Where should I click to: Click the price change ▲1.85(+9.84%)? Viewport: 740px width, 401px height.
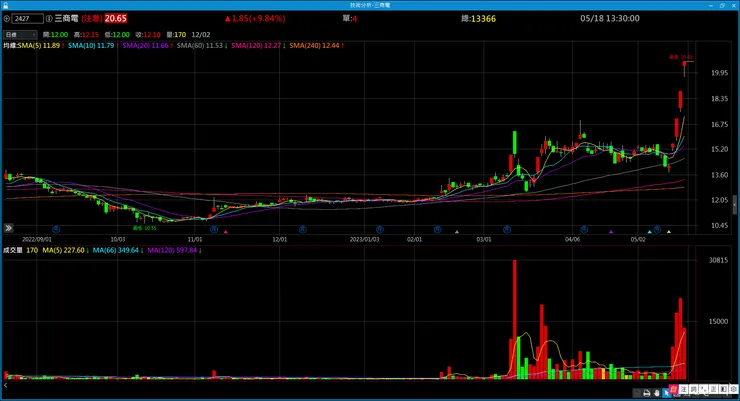(255, 18)
